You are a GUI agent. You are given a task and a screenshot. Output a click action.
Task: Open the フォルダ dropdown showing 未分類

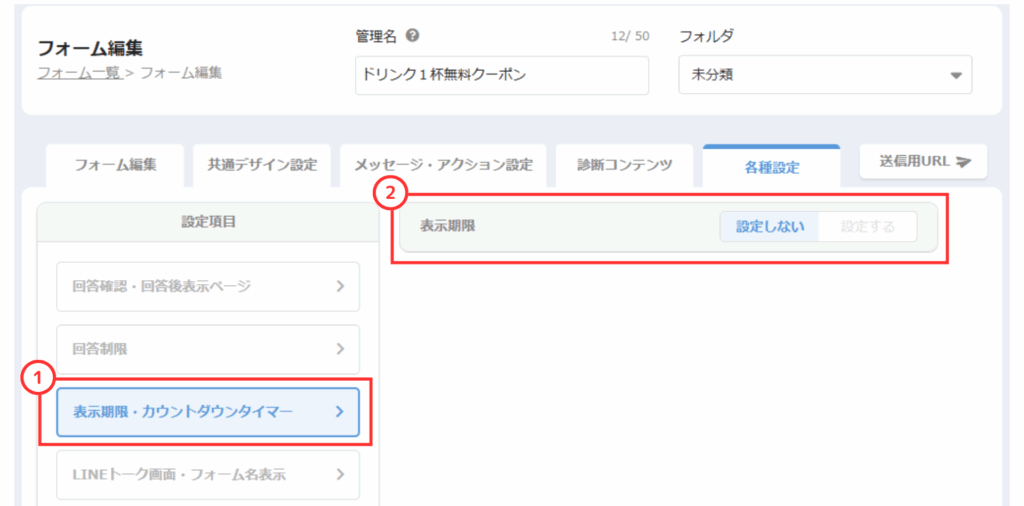824,75
